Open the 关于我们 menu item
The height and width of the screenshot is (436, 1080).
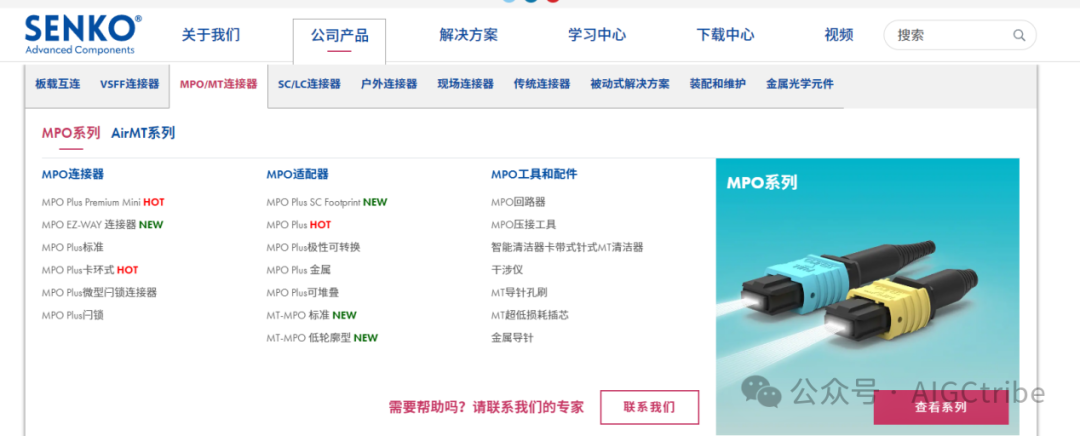coord(211,35)
